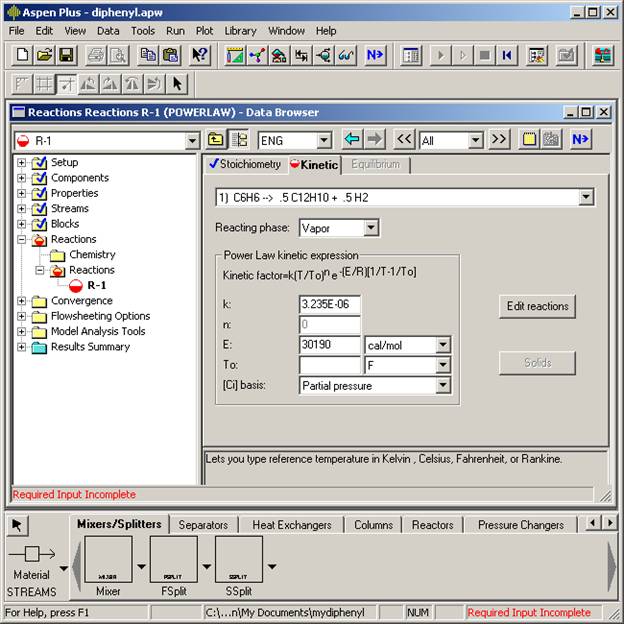
Task: Click the To reference temperature input field
Action: click(x=330, y=366)
